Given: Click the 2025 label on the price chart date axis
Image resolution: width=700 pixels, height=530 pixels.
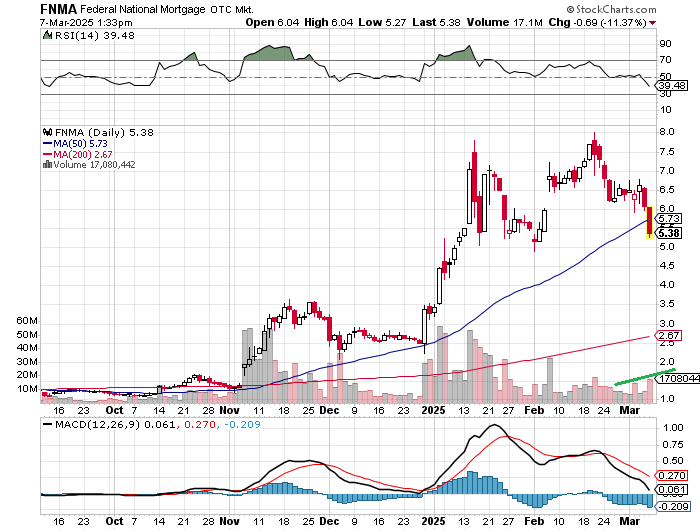Looking at the screenshot, I should 433,410.
